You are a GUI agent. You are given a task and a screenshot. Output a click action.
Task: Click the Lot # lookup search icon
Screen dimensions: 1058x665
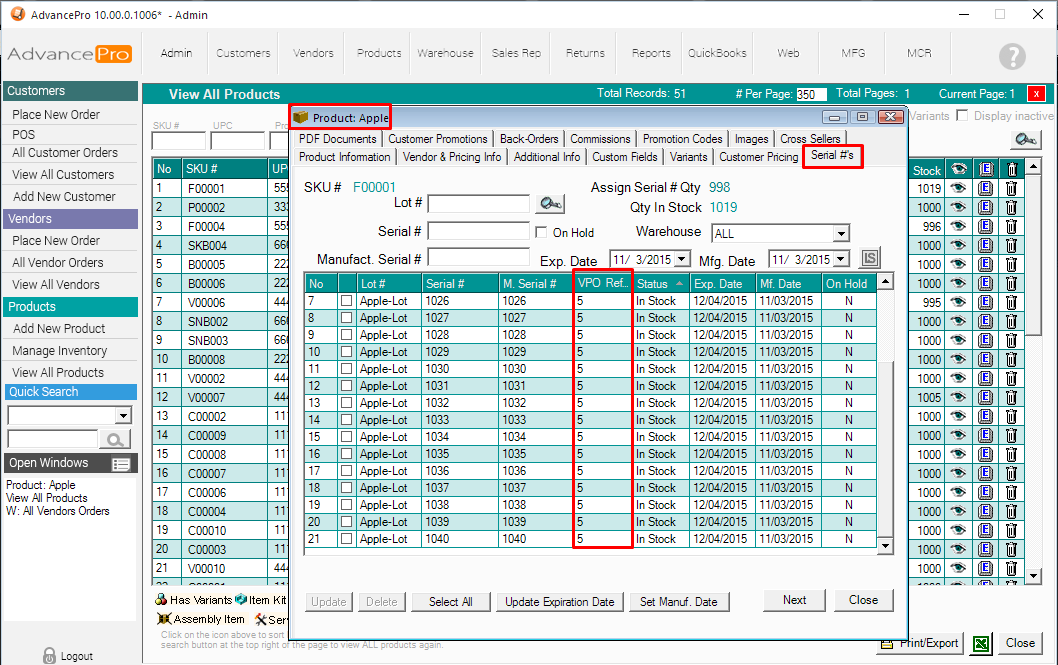[549, 204]
